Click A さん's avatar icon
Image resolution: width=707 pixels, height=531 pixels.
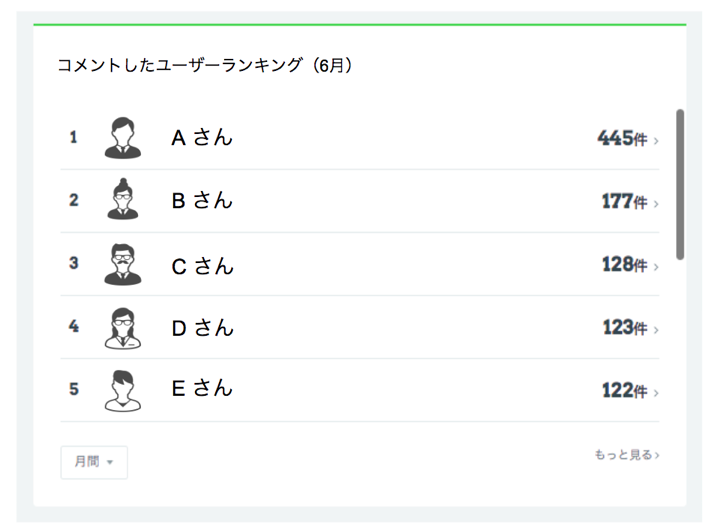[x=123, y=138]
